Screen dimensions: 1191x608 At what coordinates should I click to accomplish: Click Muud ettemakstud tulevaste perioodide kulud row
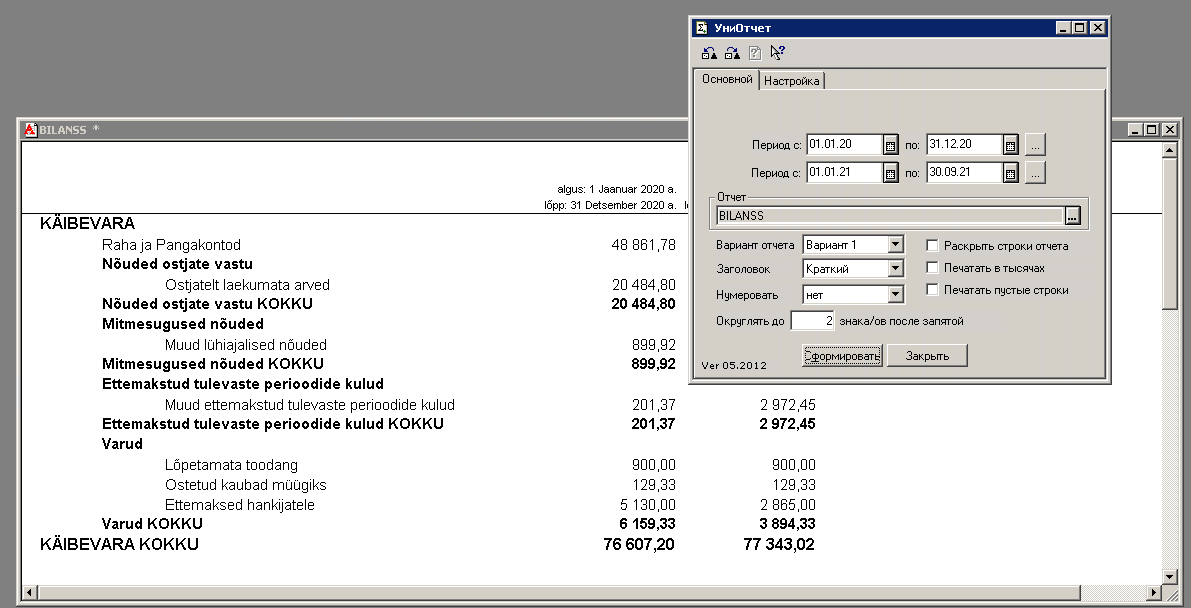pos(310,404)
